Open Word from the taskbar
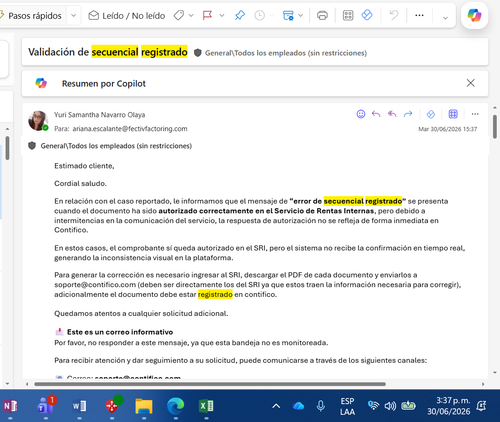500x422 pixels. pos(79,406)
